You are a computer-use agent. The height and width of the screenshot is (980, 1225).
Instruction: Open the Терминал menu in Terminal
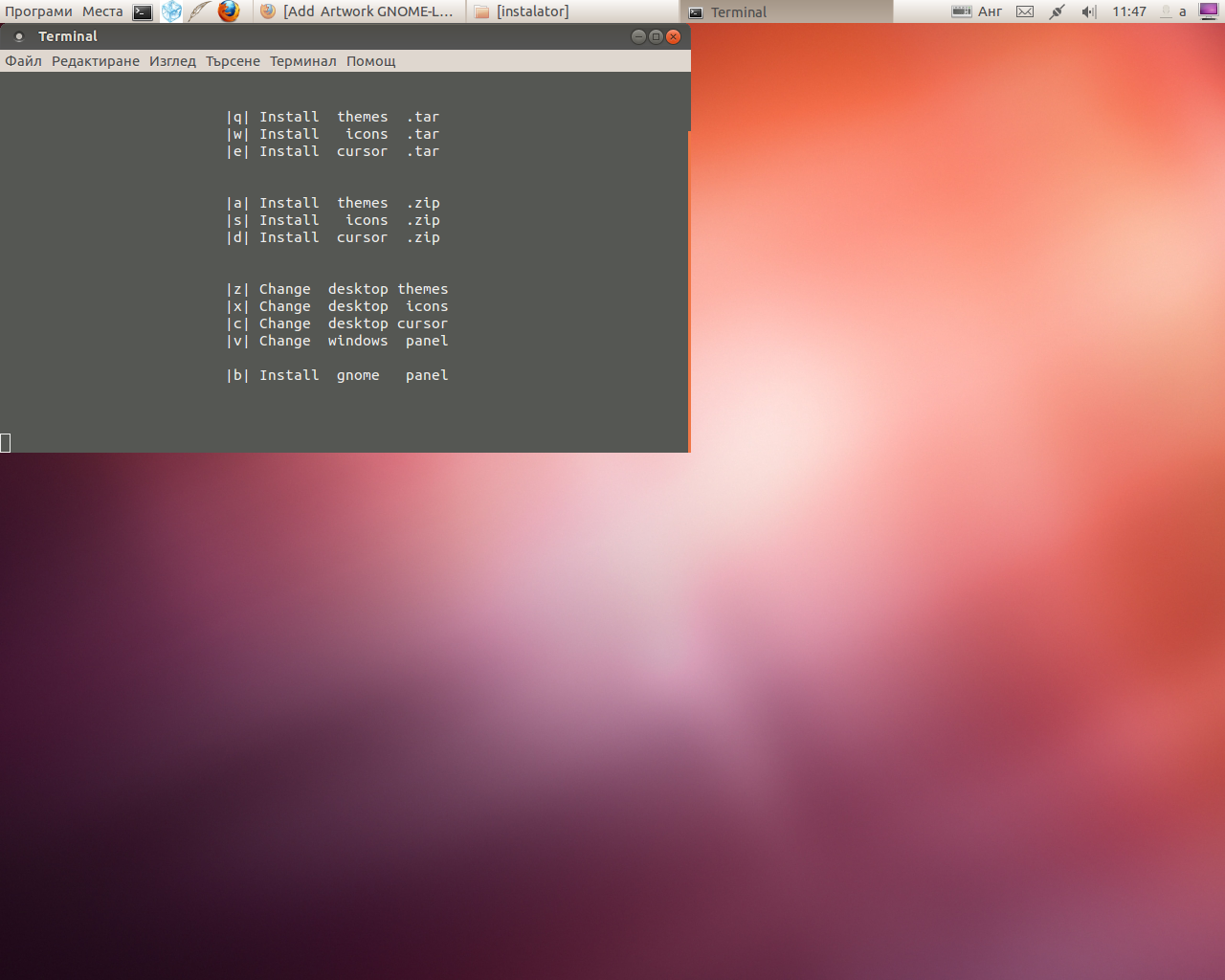click(303, 61)
